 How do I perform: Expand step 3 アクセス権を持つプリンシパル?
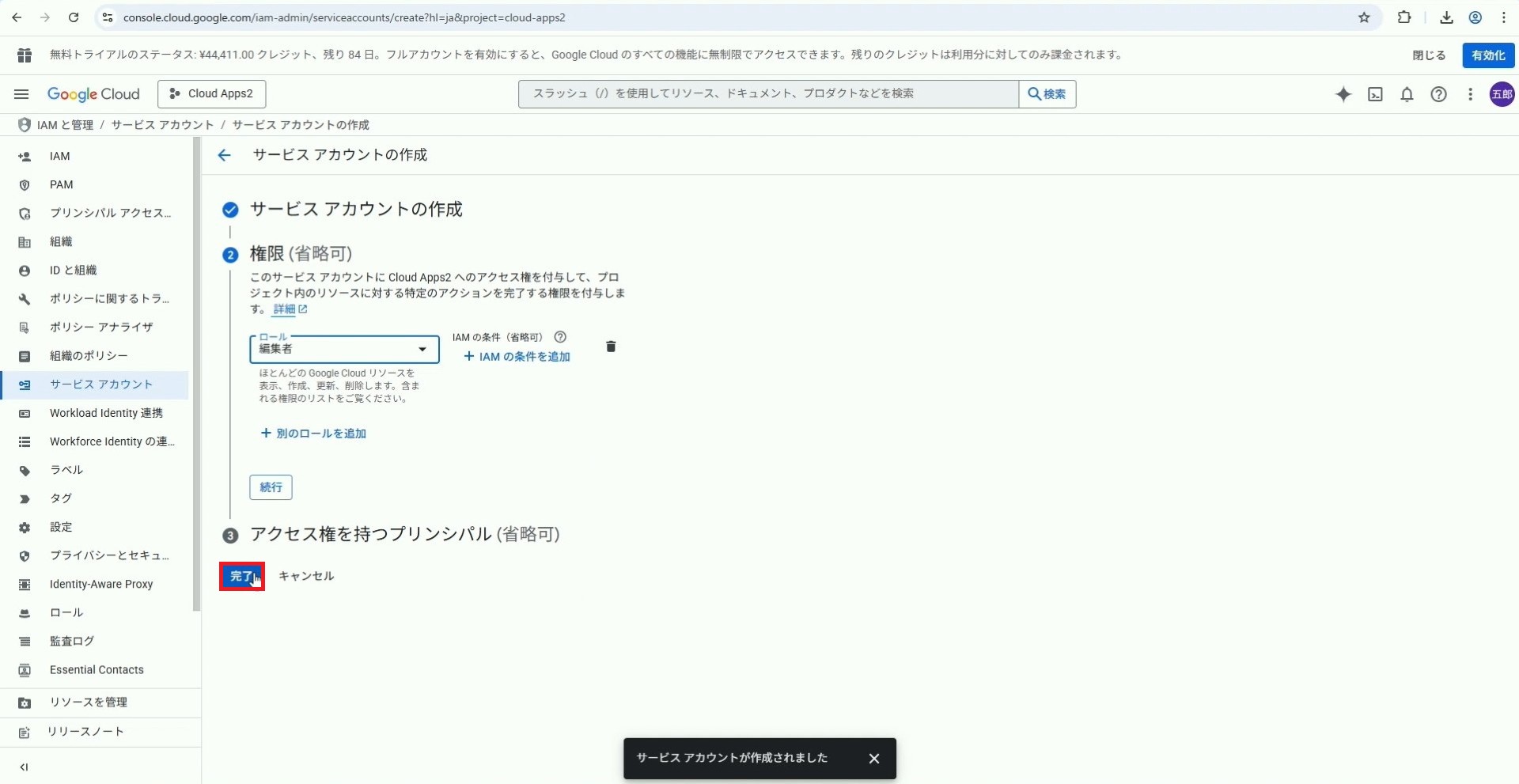pos(404,535)
